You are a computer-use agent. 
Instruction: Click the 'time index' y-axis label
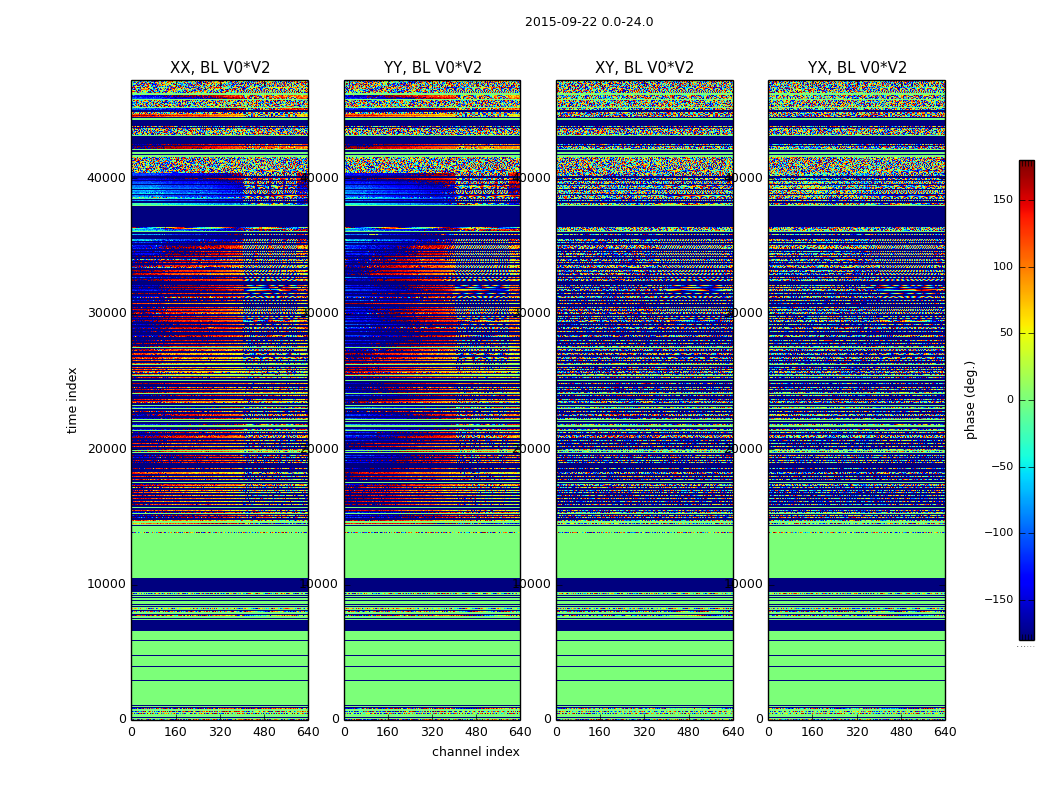point(72,400)
